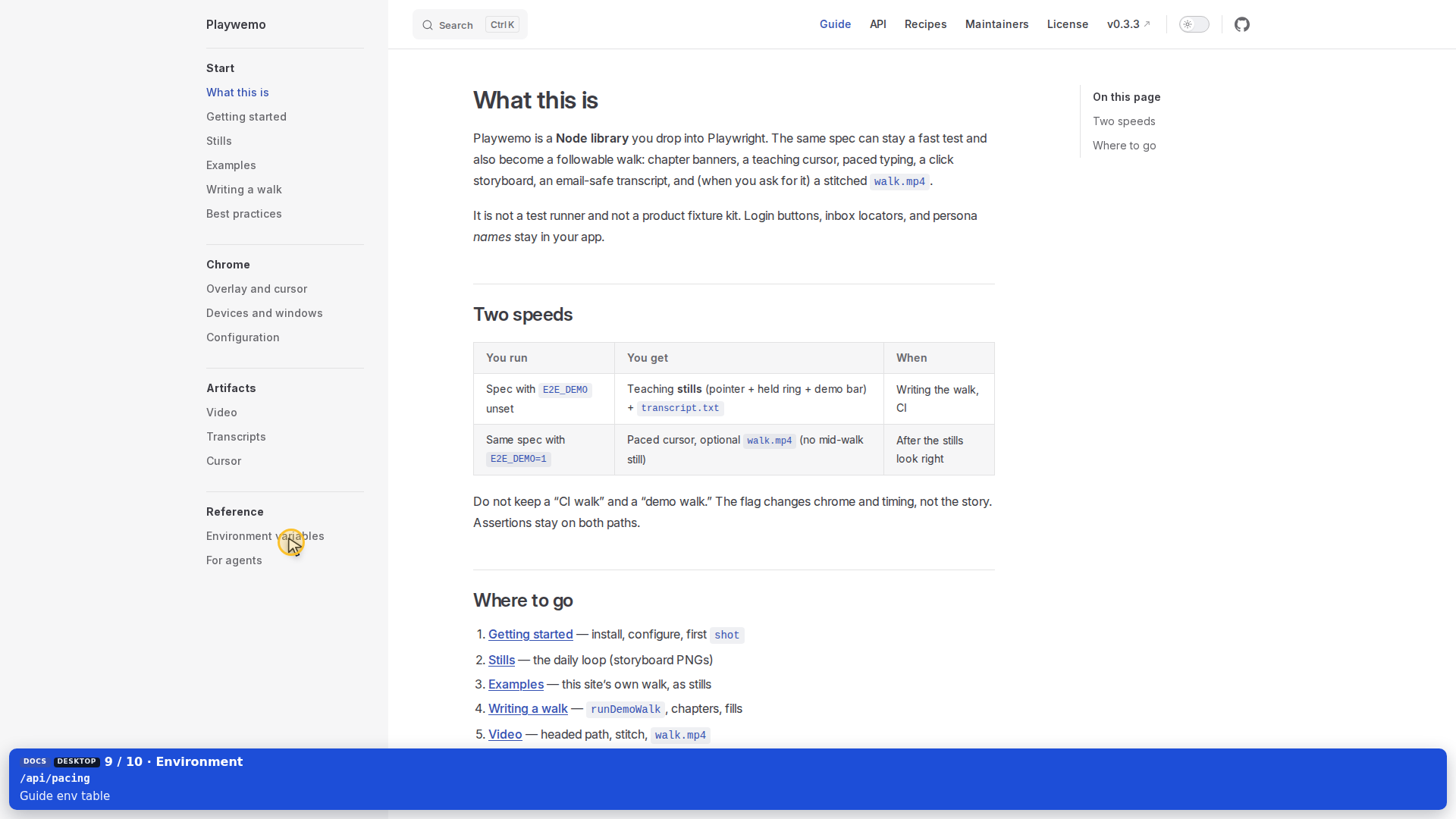Open Video in the Artifacts section
Image resolution: width=1456 pixels, height=819 pixels.
click(221, 413)
